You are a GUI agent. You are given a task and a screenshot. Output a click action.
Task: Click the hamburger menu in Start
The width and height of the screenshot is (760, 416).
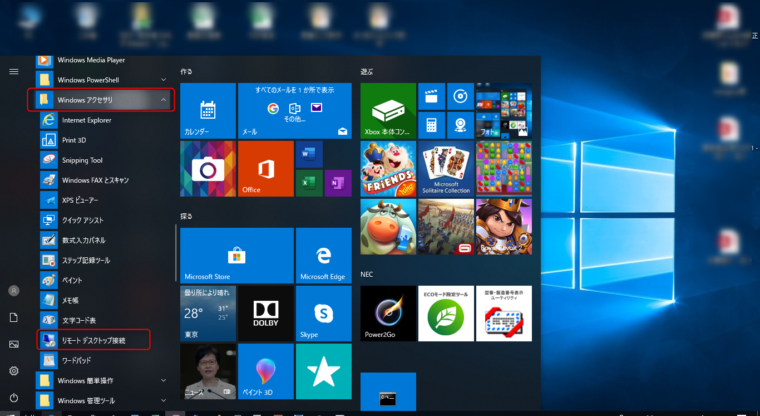(14, 72)
